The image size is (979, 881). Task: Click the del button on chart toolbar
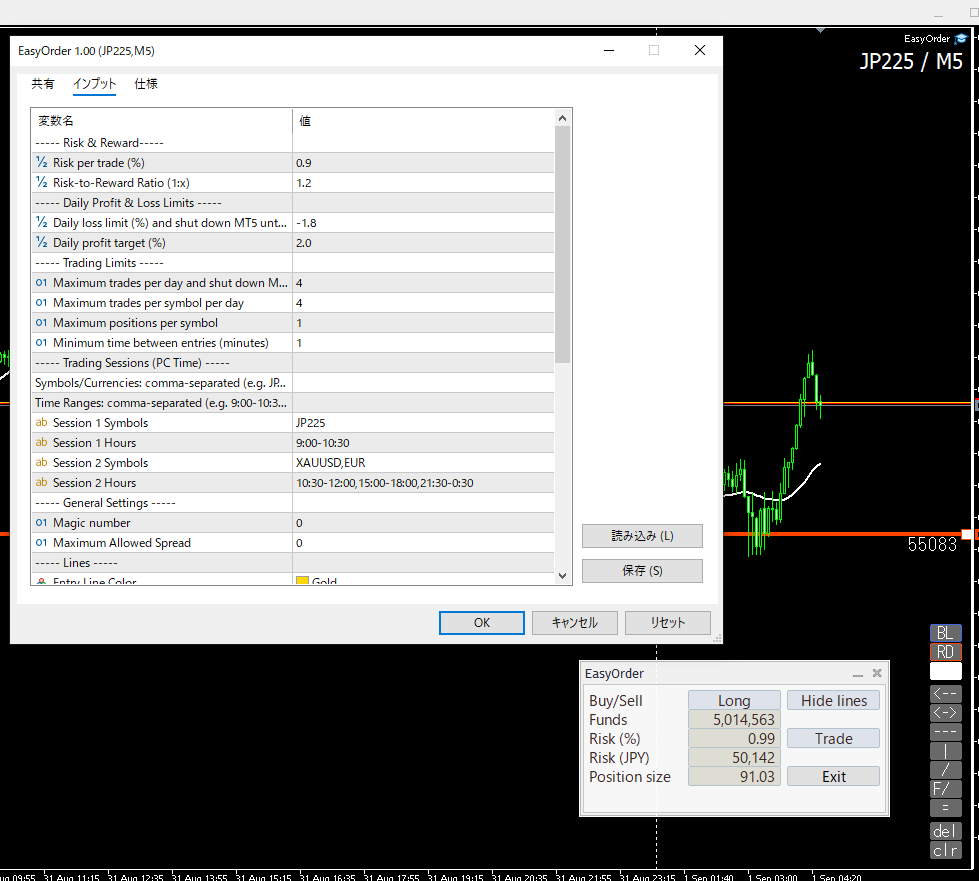945,831
